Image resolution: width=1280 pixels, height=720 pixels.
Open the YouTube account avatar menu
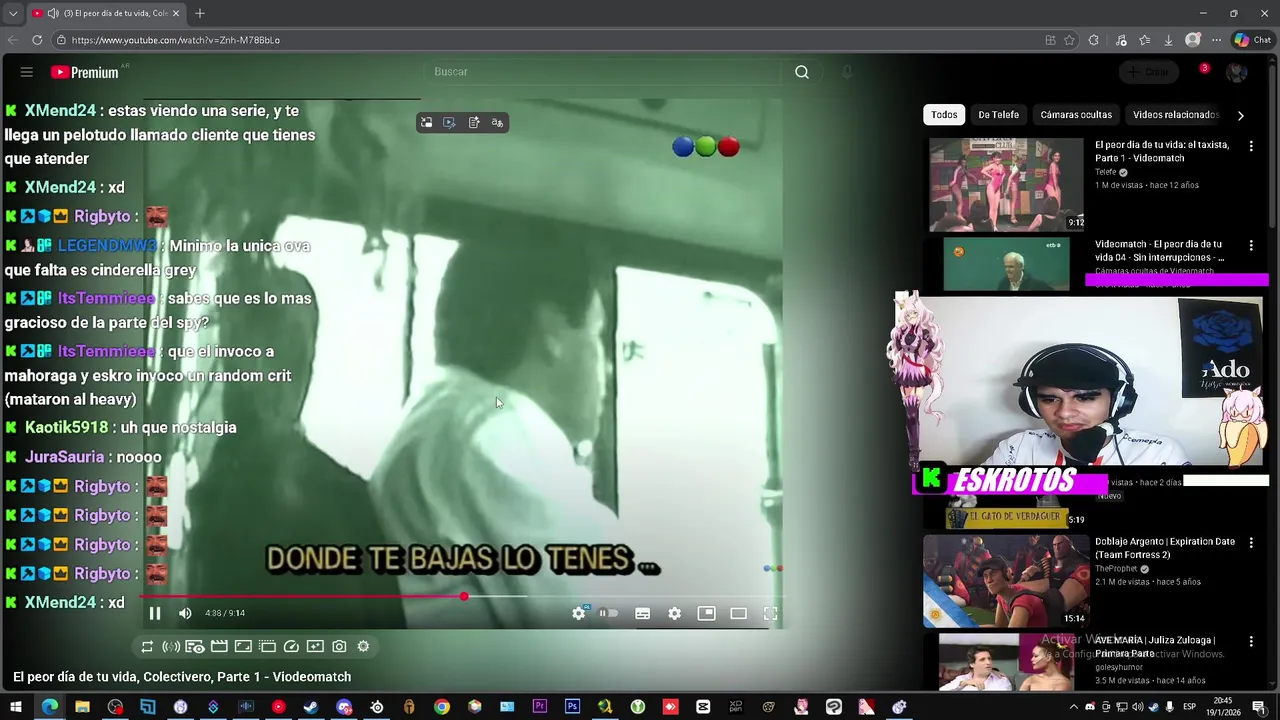point(1237,72)
